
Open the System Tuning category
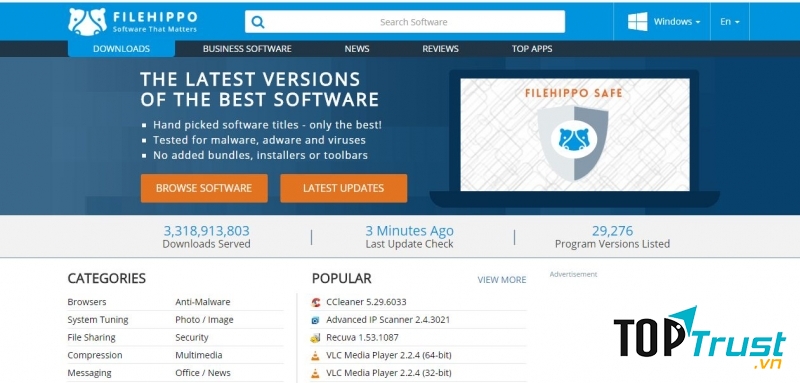point(98,320)
